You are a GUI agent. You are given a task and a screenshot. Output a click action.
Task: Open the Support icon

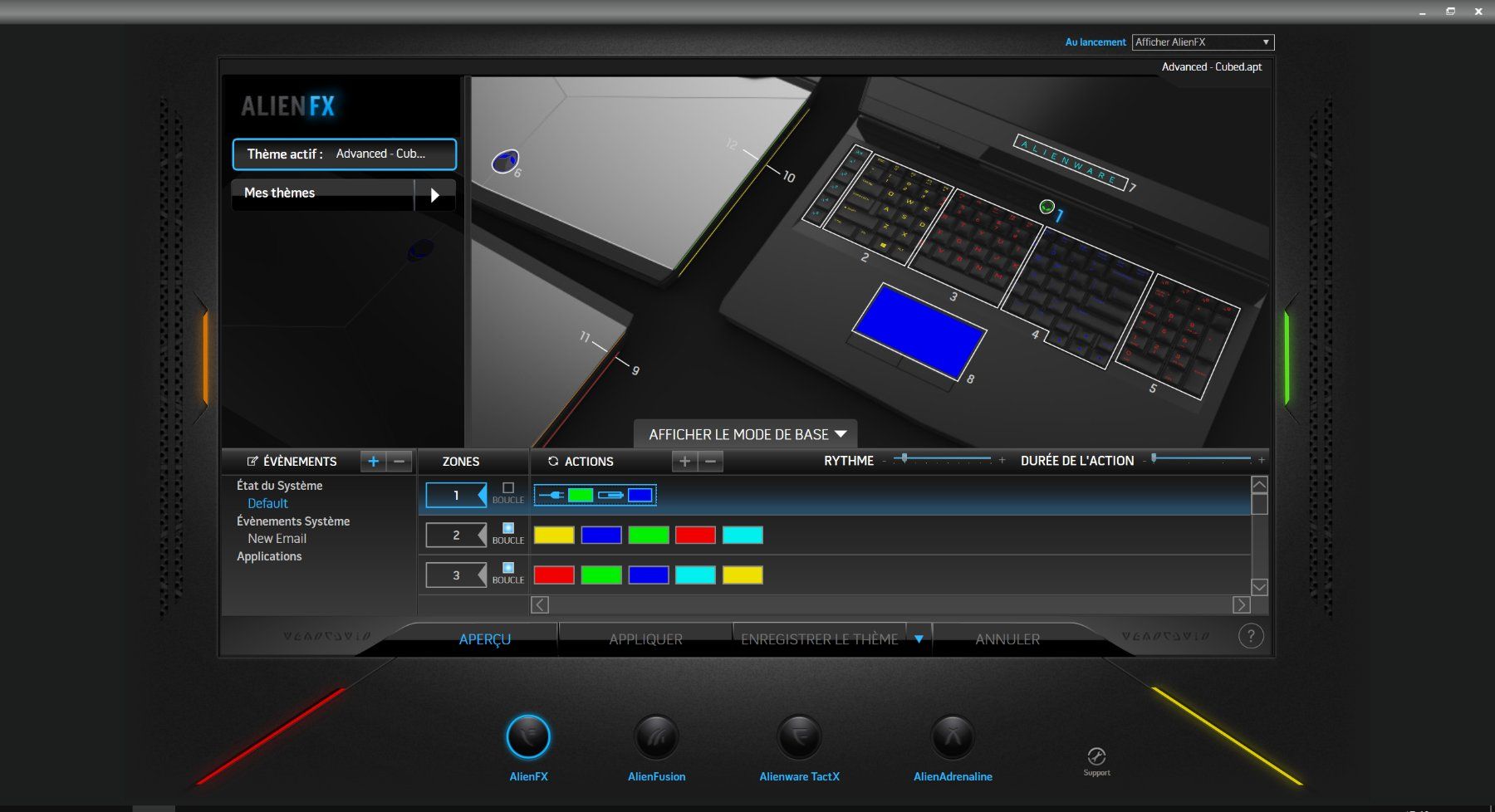pos(1096,756)
